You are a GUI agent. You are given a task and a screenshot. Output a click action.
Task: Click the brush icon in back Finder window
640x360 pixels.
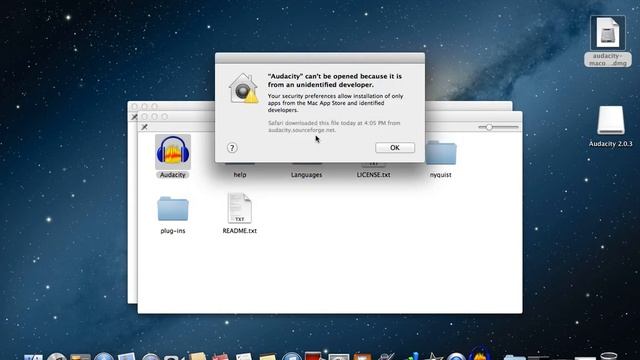tap(134, 117)
